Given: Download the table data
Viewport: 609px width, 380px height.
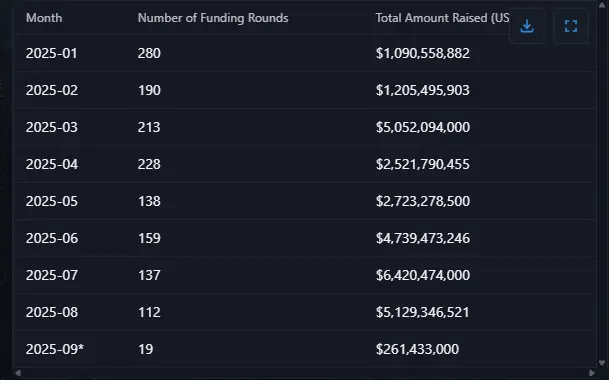Looking at the screenshot, I should [527, 26].
